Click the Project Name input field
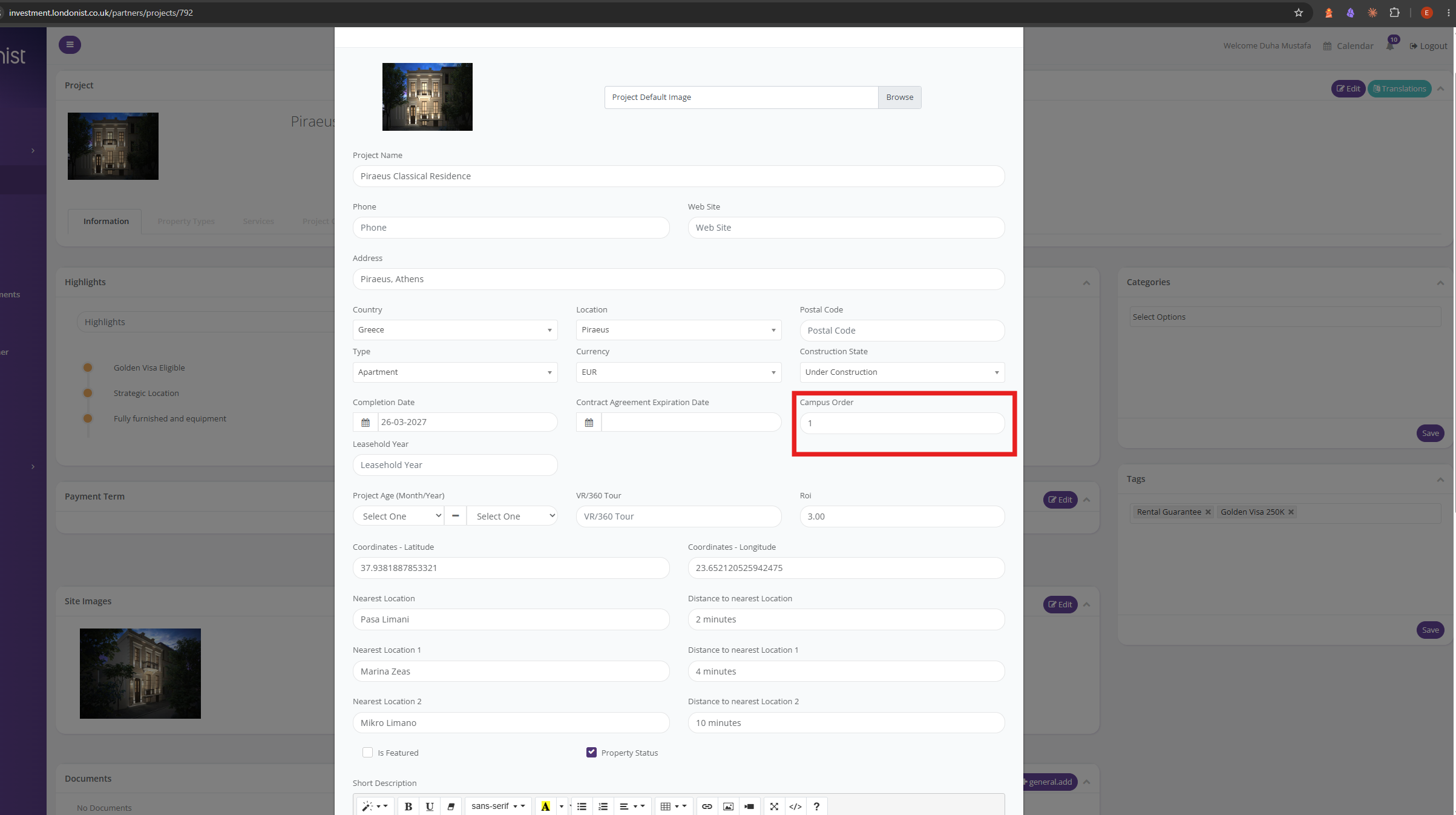1456x815 pixels. 678,176
